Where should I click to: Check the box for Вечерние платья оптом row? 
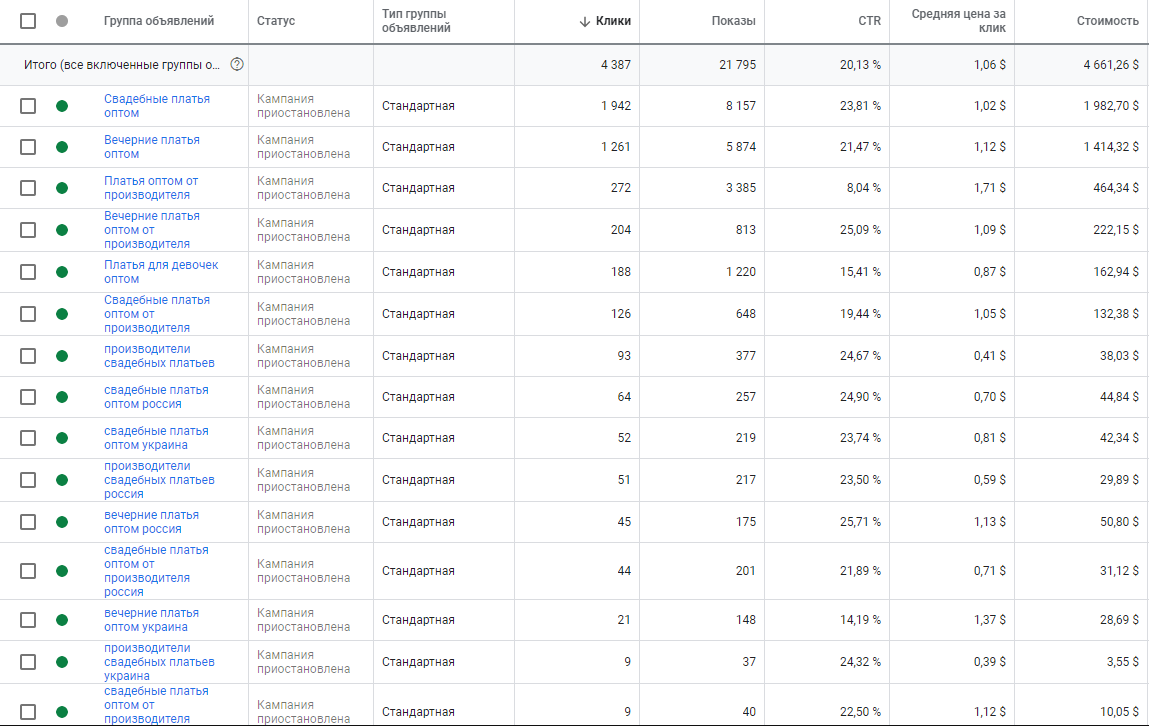tap(28, 147)
